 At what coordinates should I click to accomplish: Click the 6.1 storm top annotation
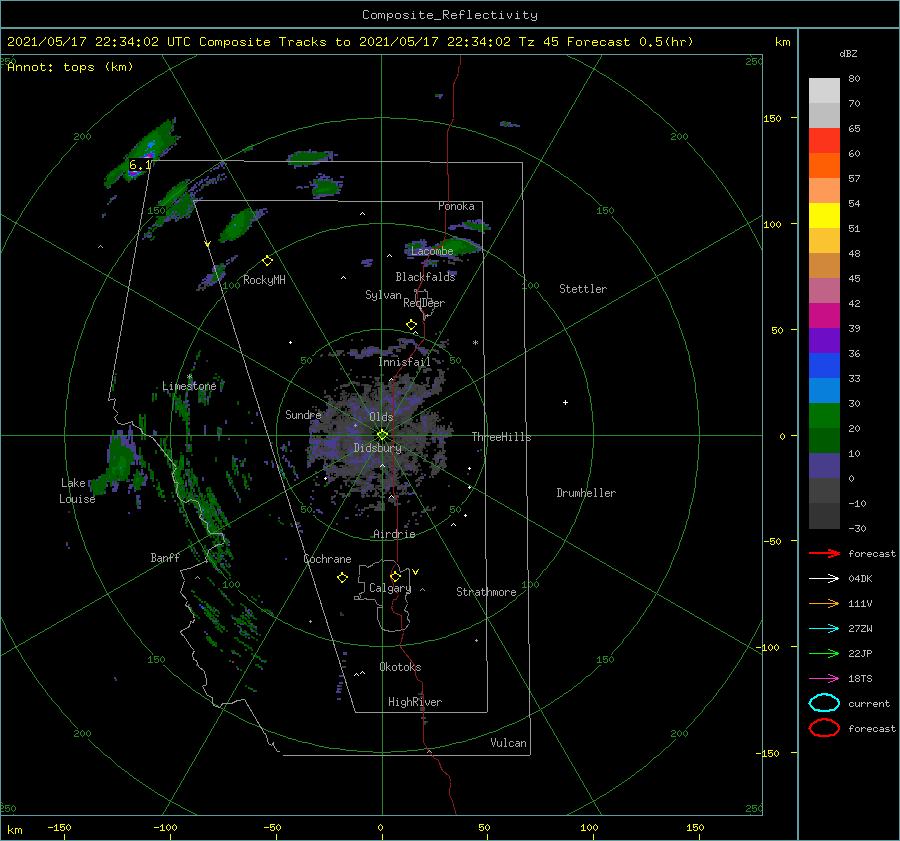(x=139, y=165)
